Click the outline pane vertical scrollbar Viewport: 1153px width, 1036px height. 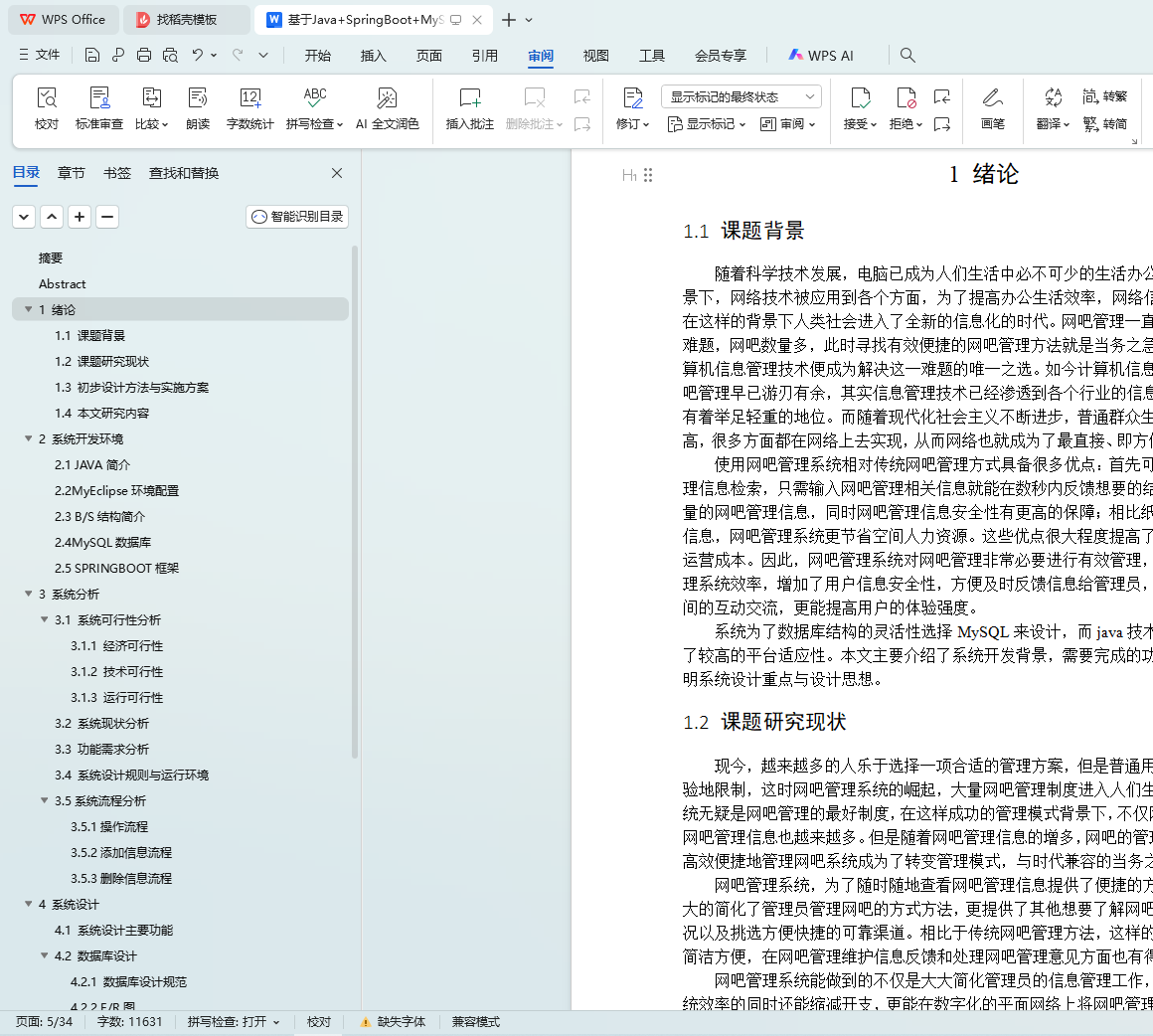click(355, 501)
